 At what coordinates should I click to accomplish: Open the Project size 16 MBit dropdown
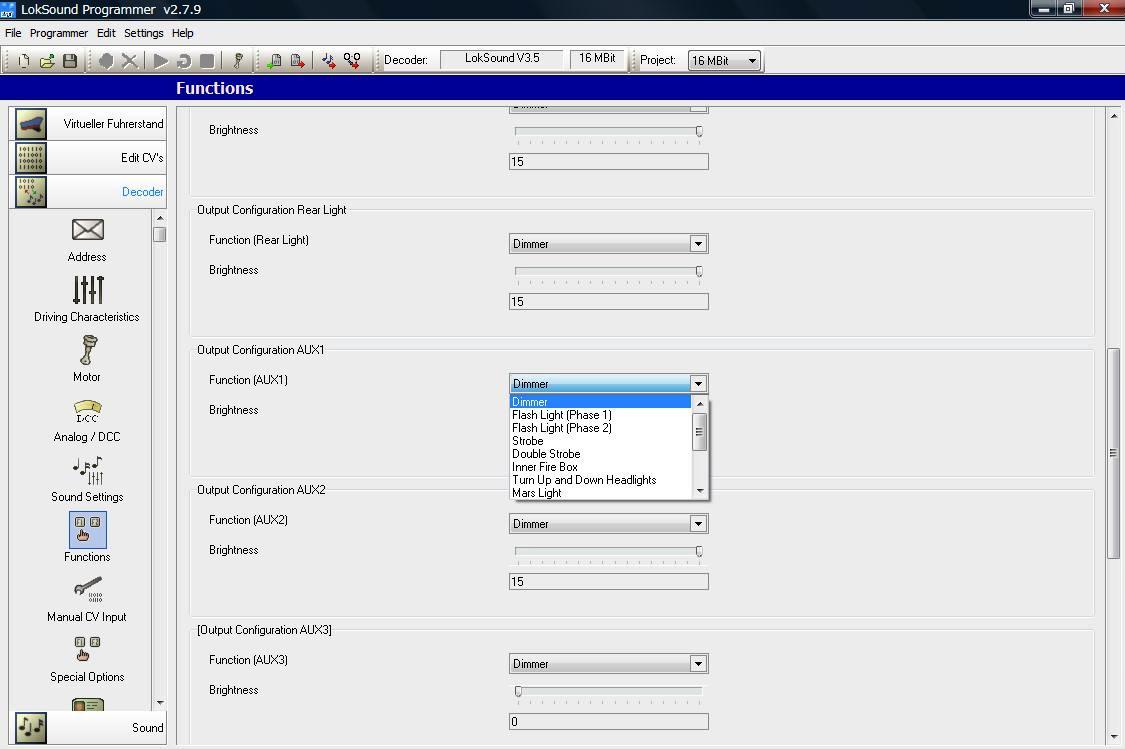pos(724,61)
